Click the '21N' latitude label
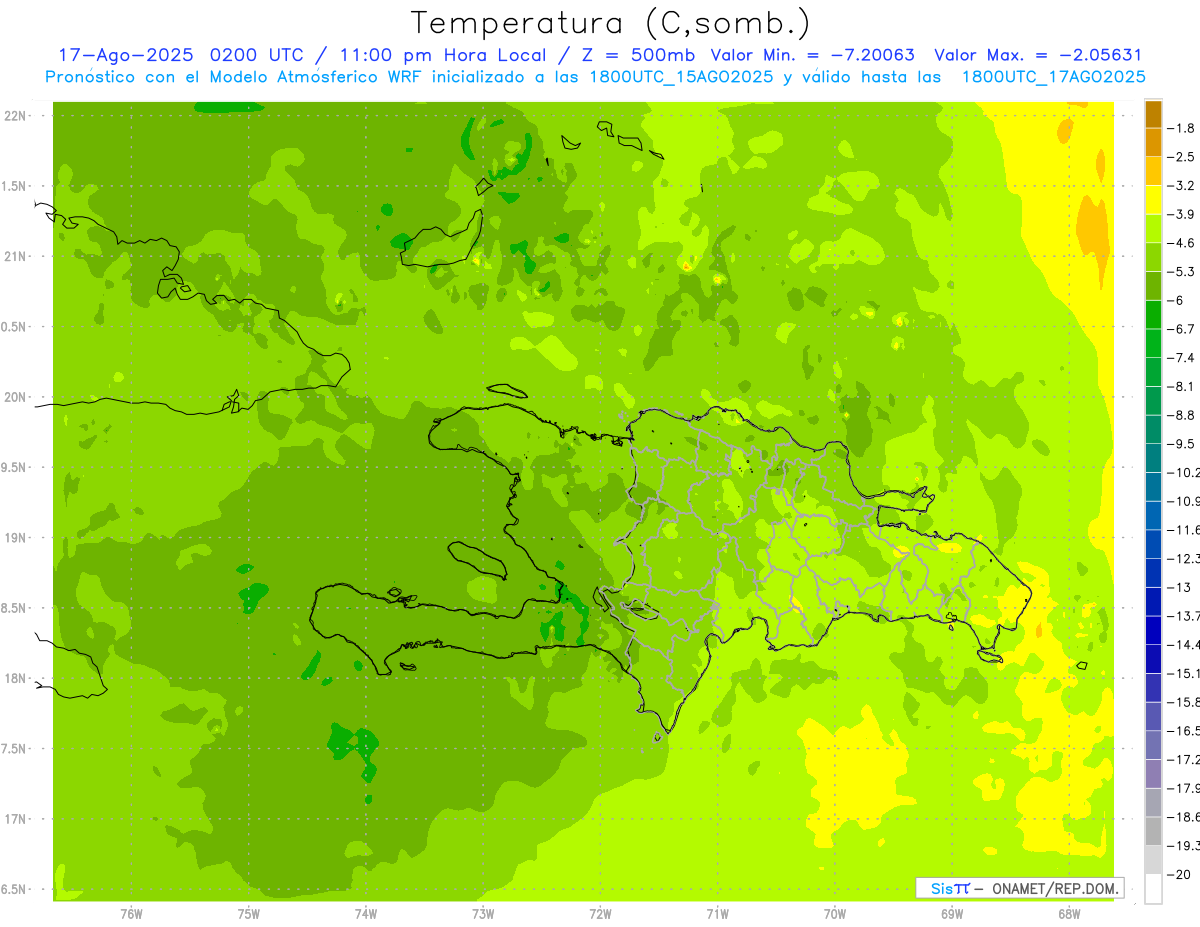Image resolution: width=1200 pixels, height=927 pixels. click(16, 257)
